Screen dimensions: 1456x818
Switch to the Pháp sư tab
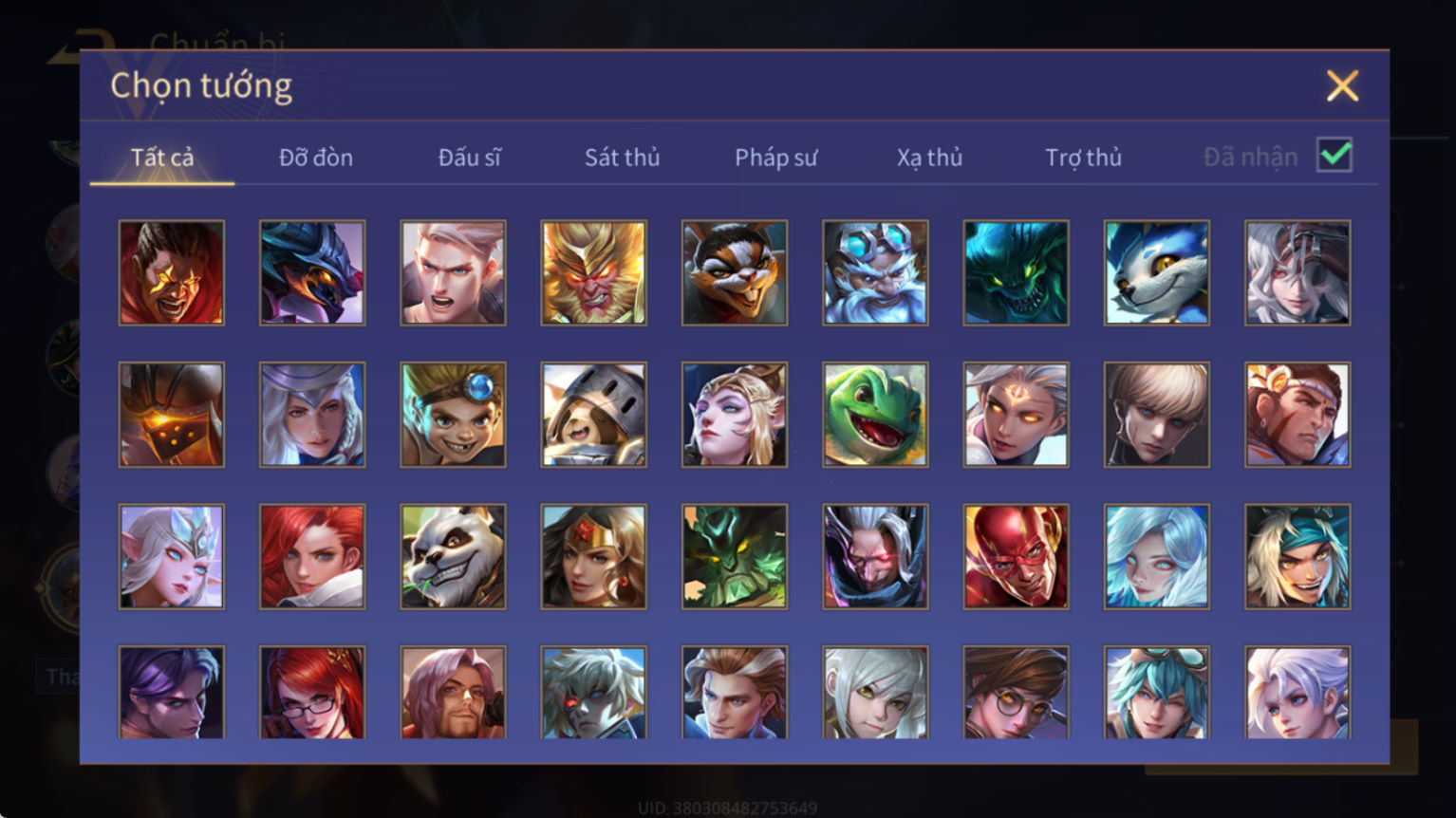775,158
